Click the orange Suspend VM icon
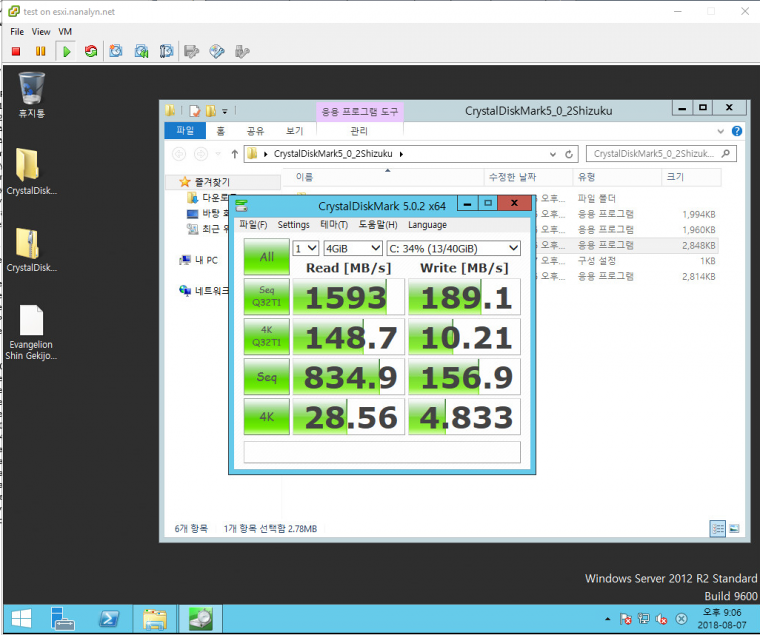This screenshot has width=760, height=635. (40, 51)
